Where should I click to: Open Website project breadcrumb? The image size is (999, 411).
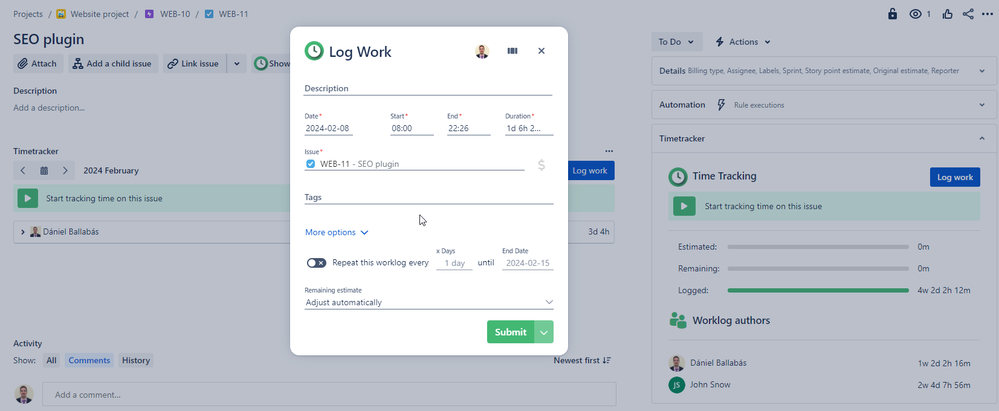[99, 14]
